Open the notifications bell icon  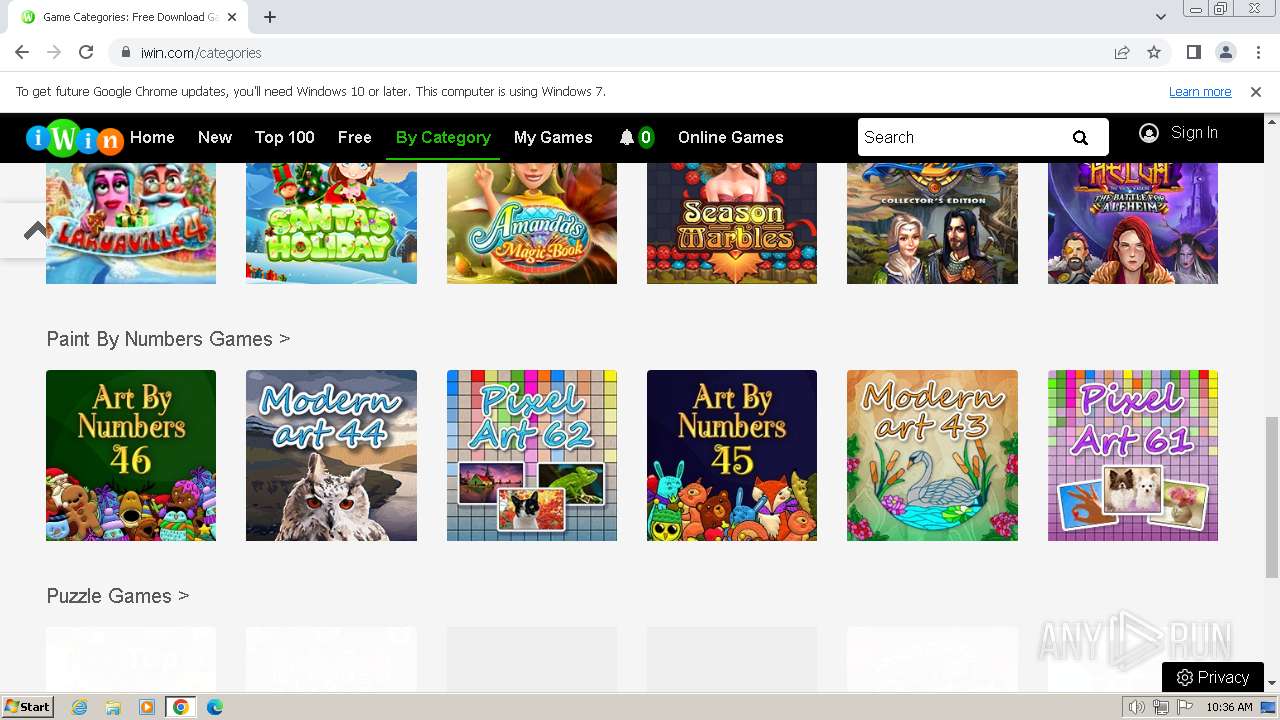pyautogui.click(x=627, y=138)
